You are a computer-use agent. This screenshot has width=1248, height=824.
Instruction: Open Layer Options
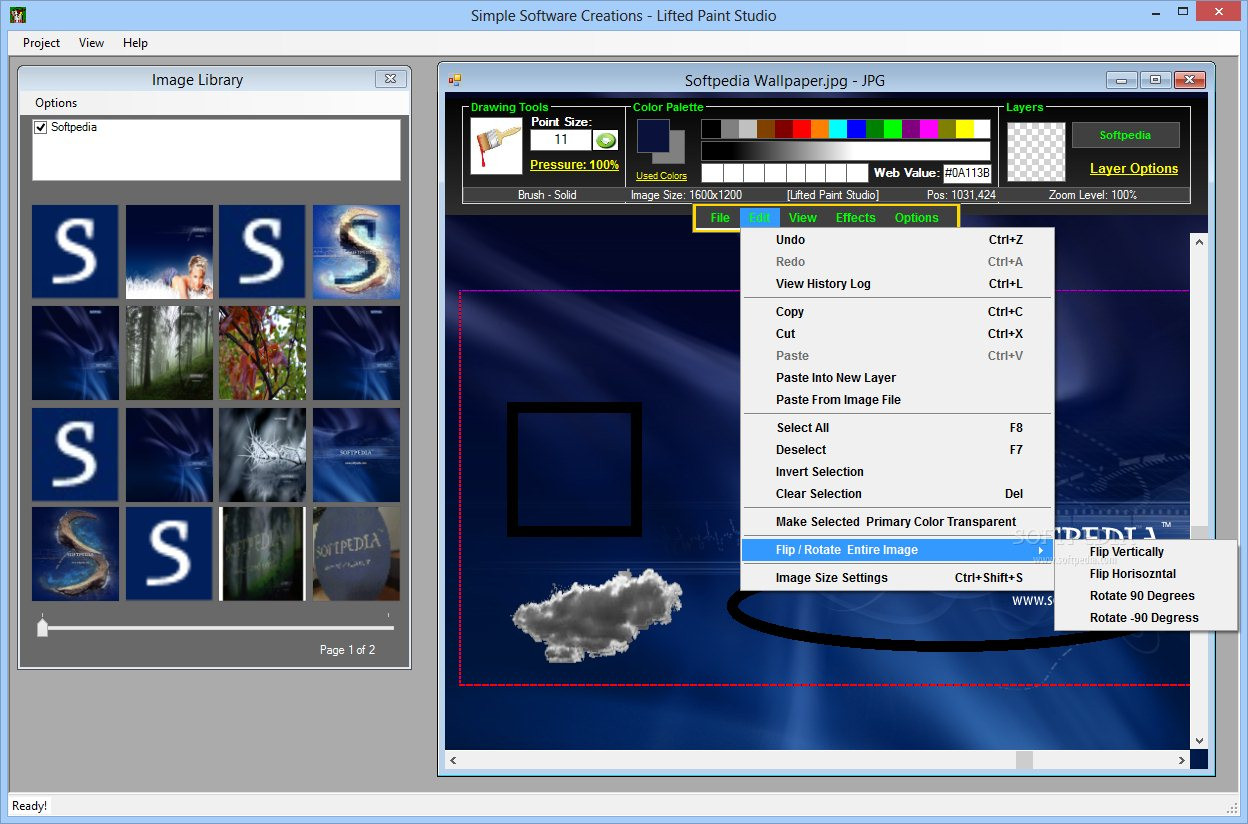tap(1134, 169)
